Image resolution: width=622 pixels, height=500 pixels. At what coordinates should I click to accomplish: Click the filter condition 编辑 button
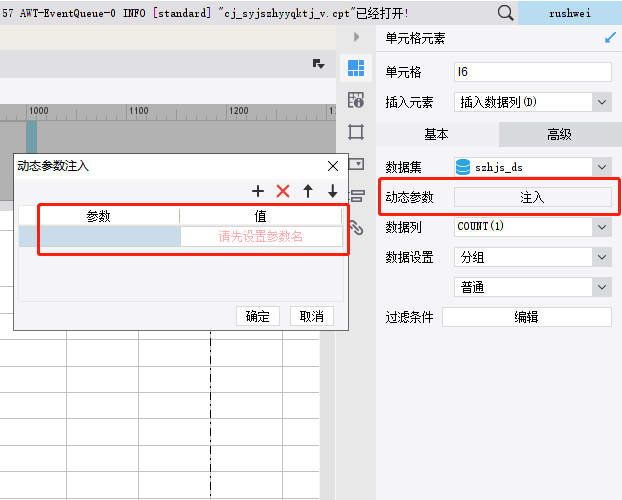point(526,317)
